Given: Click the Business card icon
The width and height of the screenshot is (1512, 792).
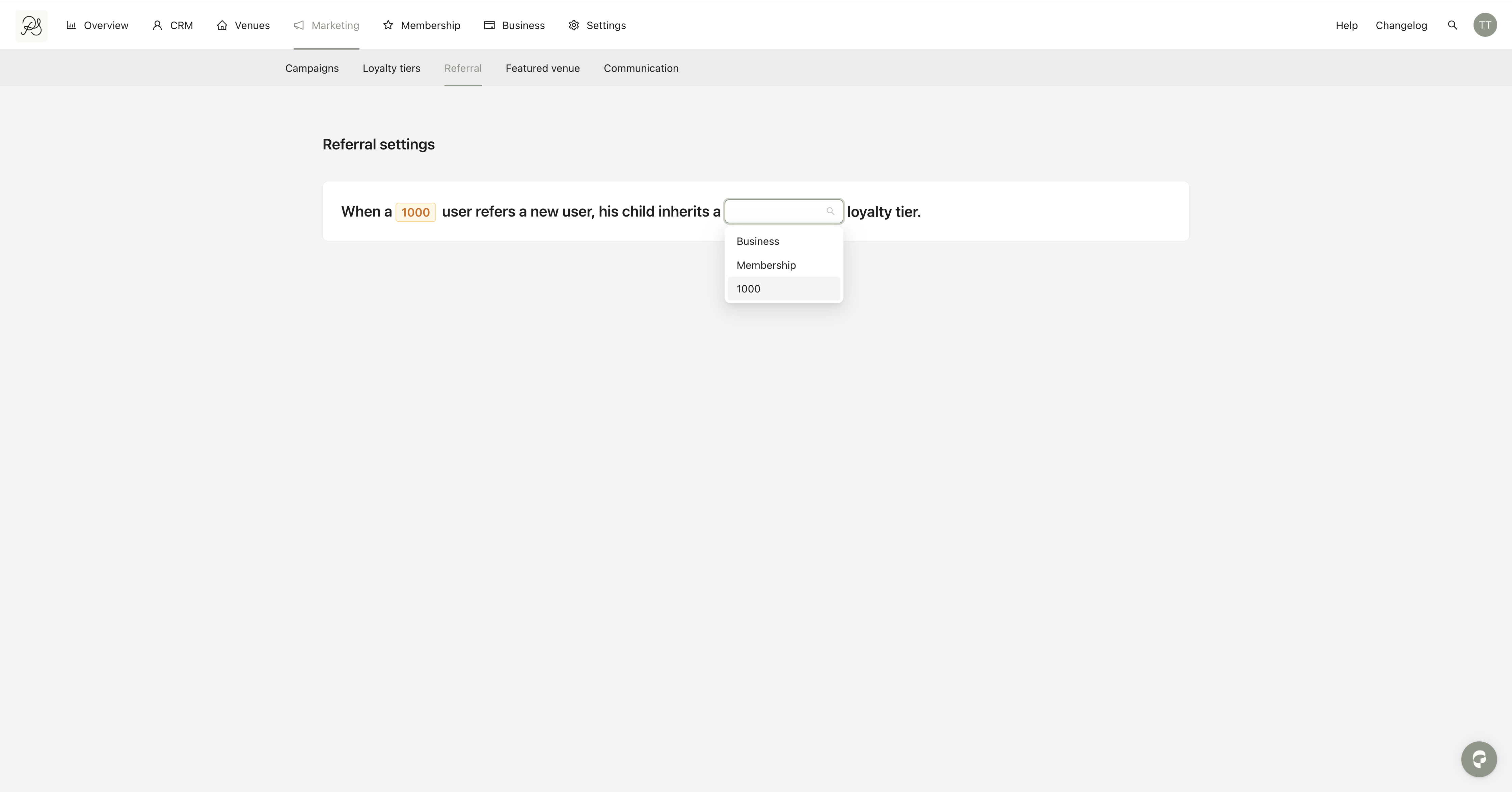Looking at the screenshot, I should 489,25.
